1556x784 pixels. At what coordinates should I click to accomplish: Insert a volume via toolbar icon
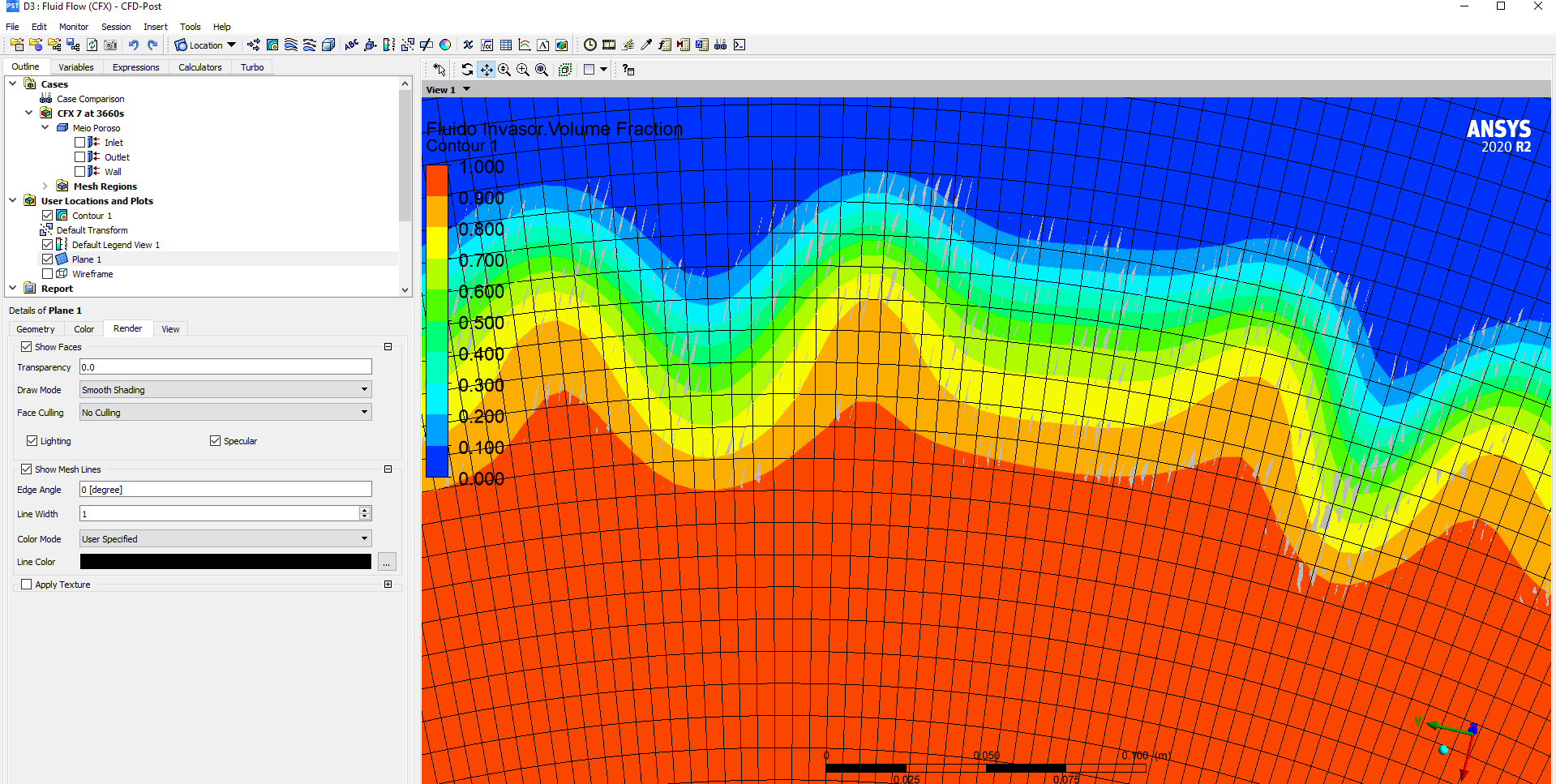(x=328, y=45)
